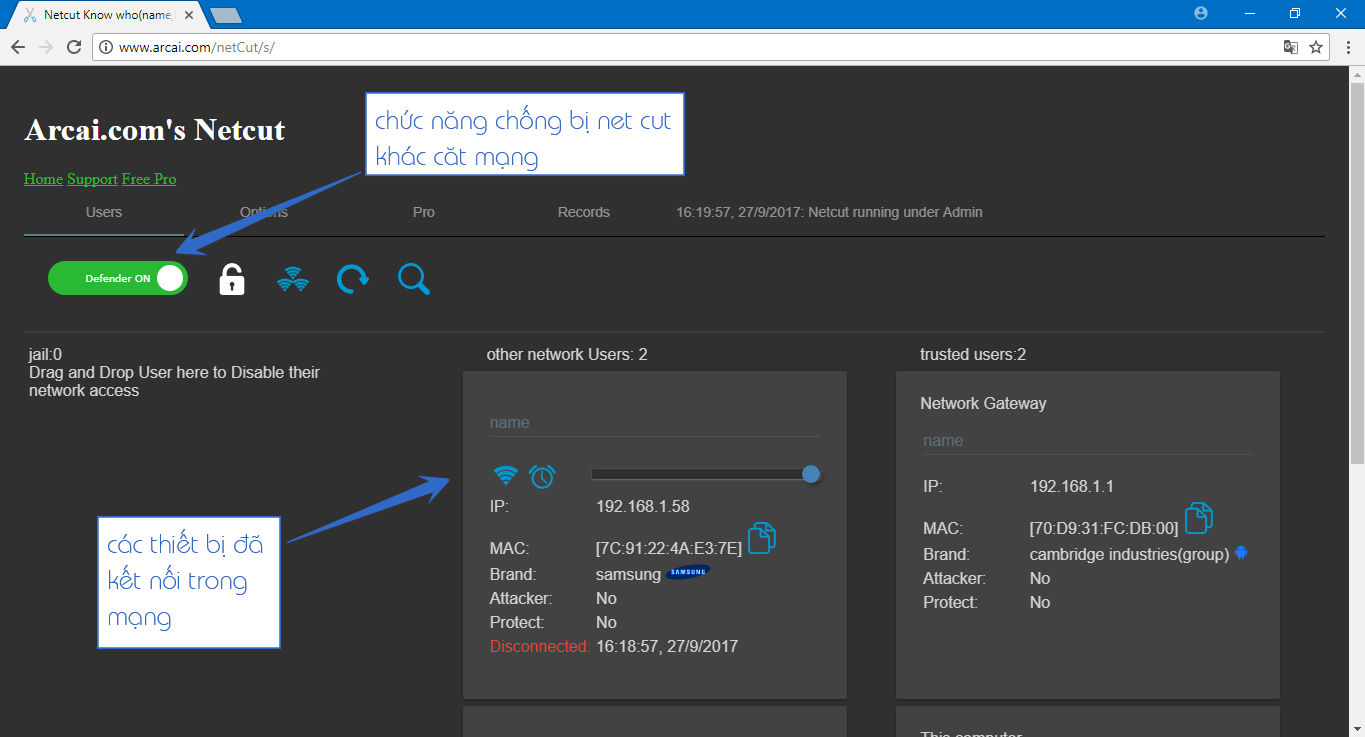Click the translate page icon in address bar
The width and height of the screenshot is (1365, 737).
tap(1291, 47)
